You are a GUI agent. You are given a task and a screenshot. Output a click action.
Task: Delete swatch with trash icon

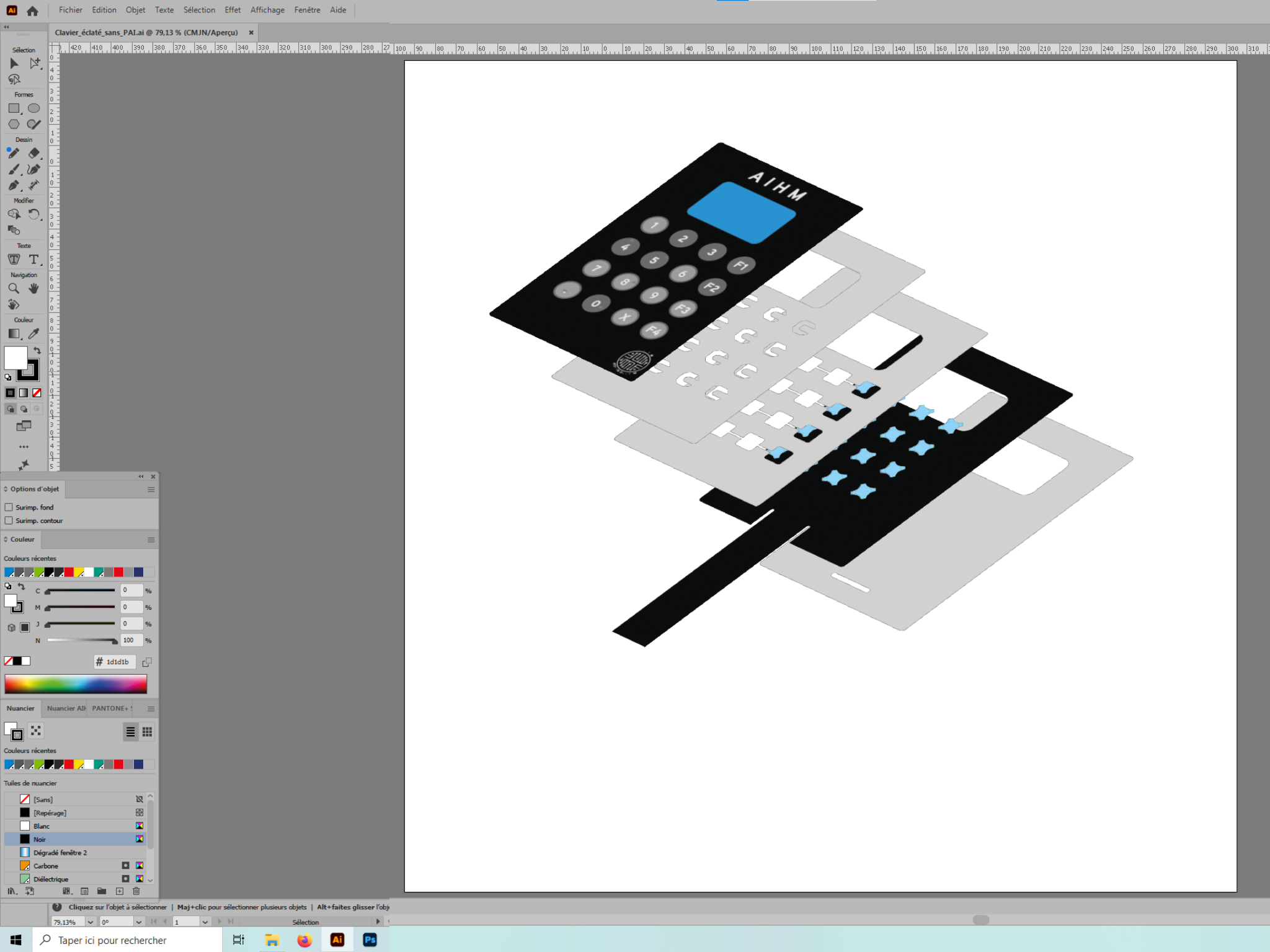[x=136, y=891]
